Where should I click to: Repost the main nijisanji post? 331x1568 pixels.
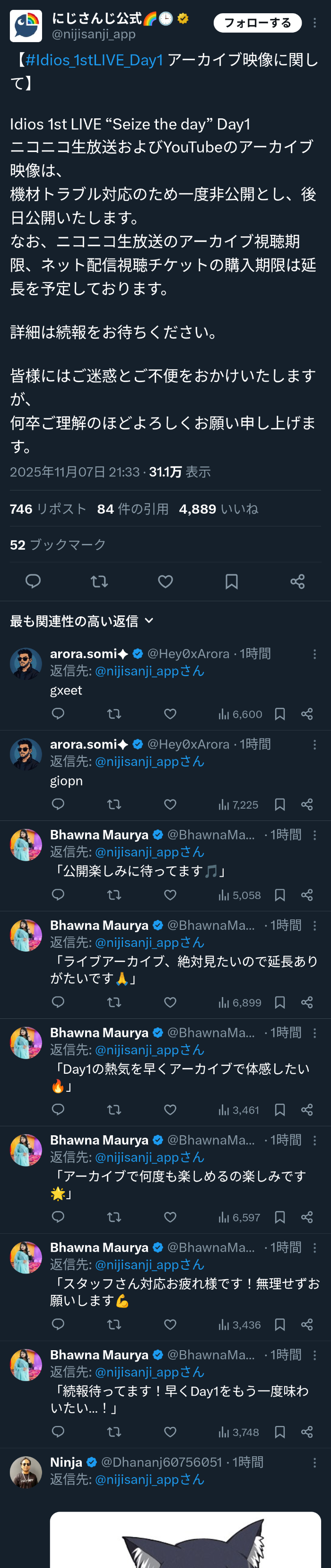coord(99,581)
